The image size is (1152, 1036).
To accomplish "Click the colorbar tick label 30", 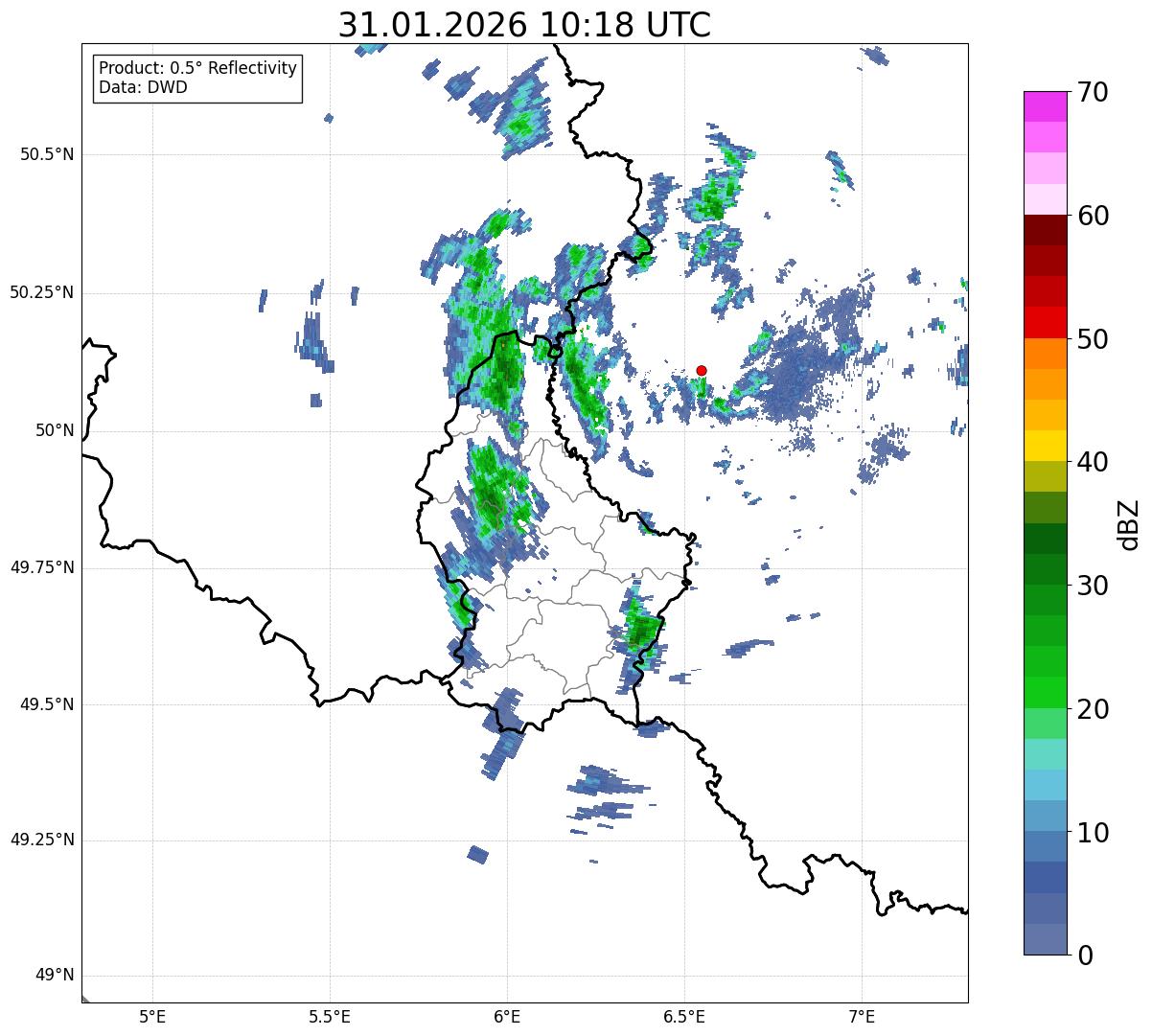I will 1093,586.
